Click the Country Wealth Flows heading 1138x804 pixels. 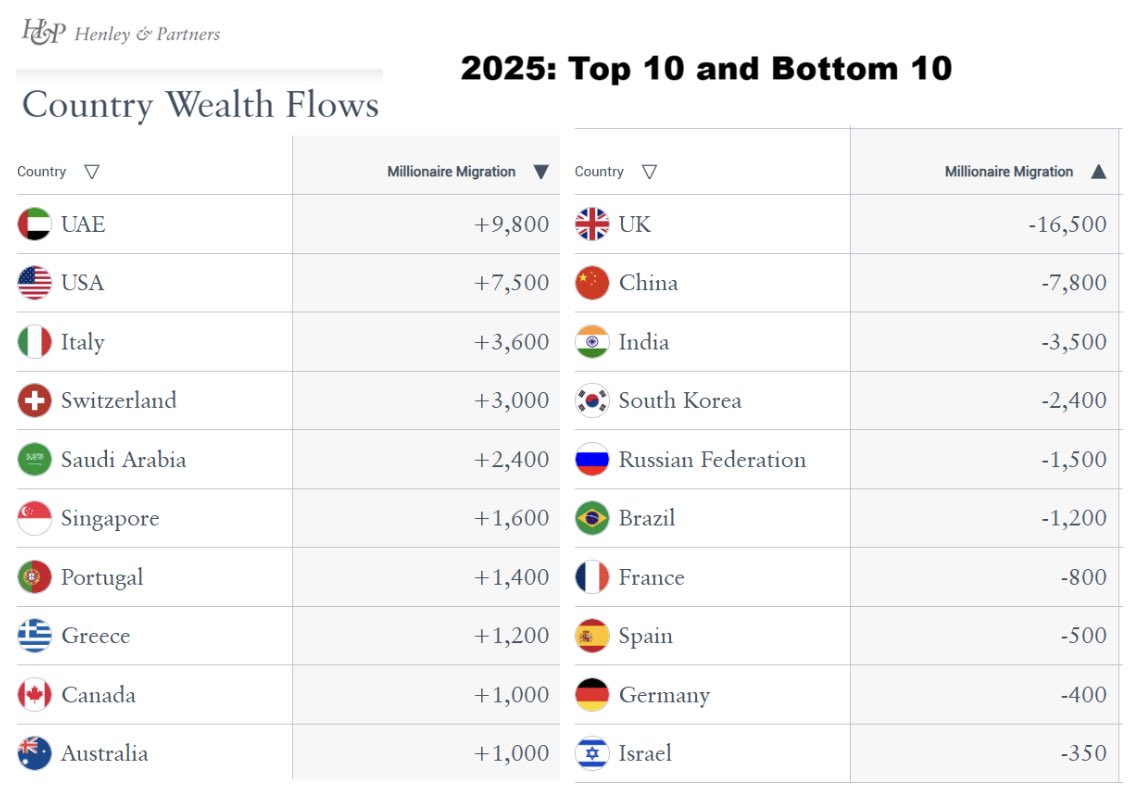coord(200,104)
